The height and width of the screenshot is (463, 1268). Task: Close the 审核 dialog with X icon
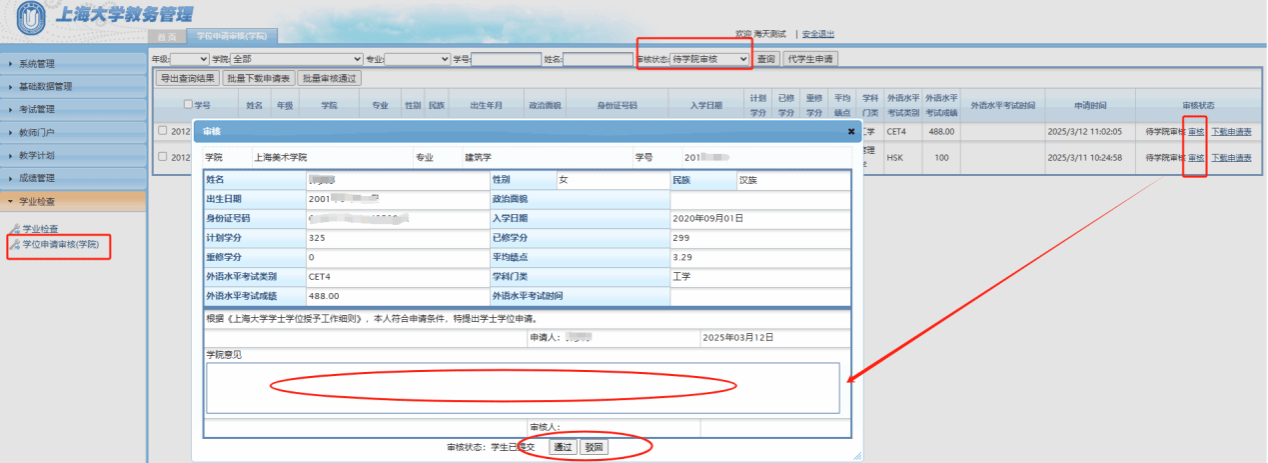point(851,131)
